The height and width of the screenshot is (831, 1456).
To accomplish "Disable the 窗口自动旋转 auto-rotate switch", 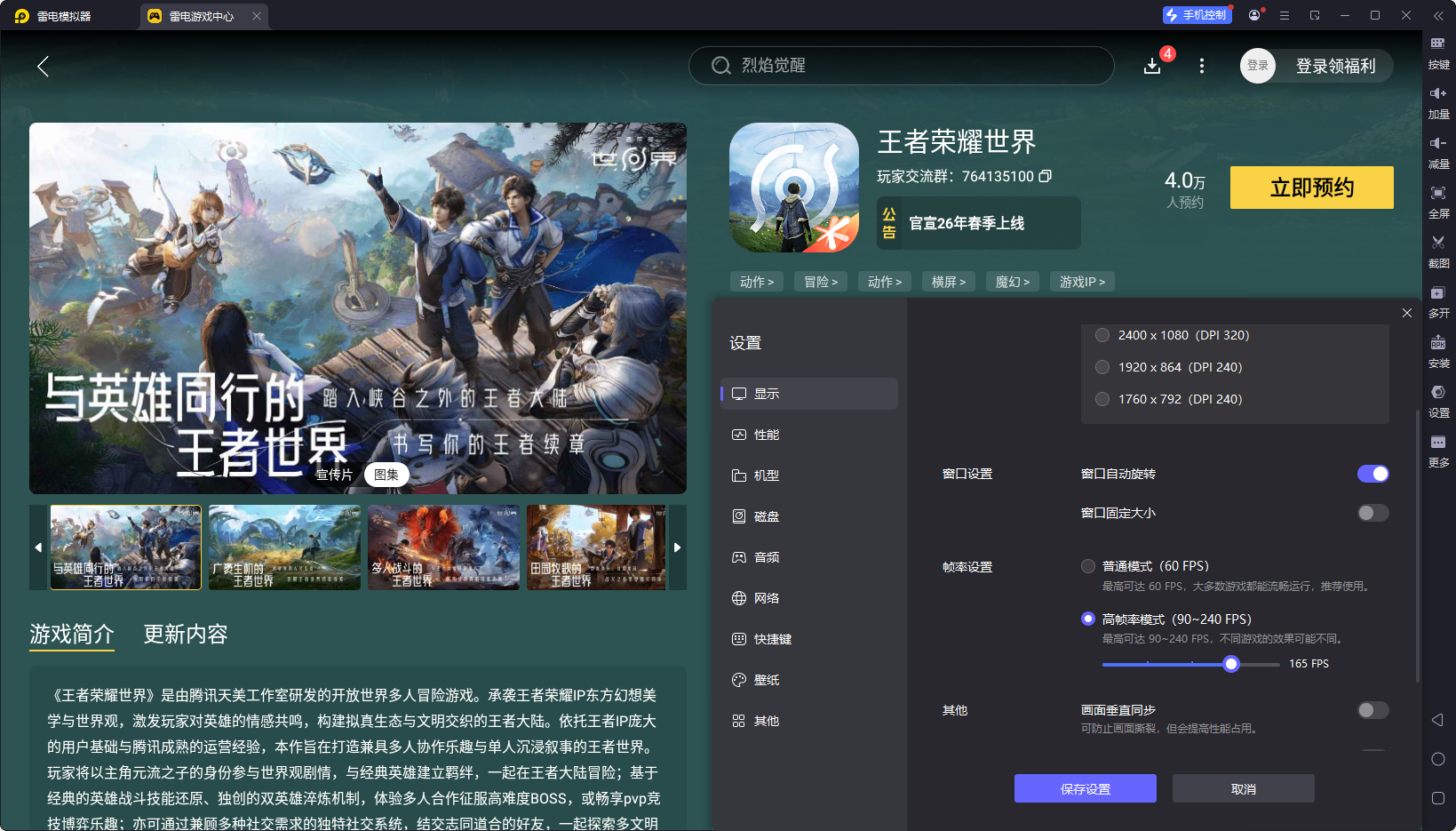I will pos(1373,474).
